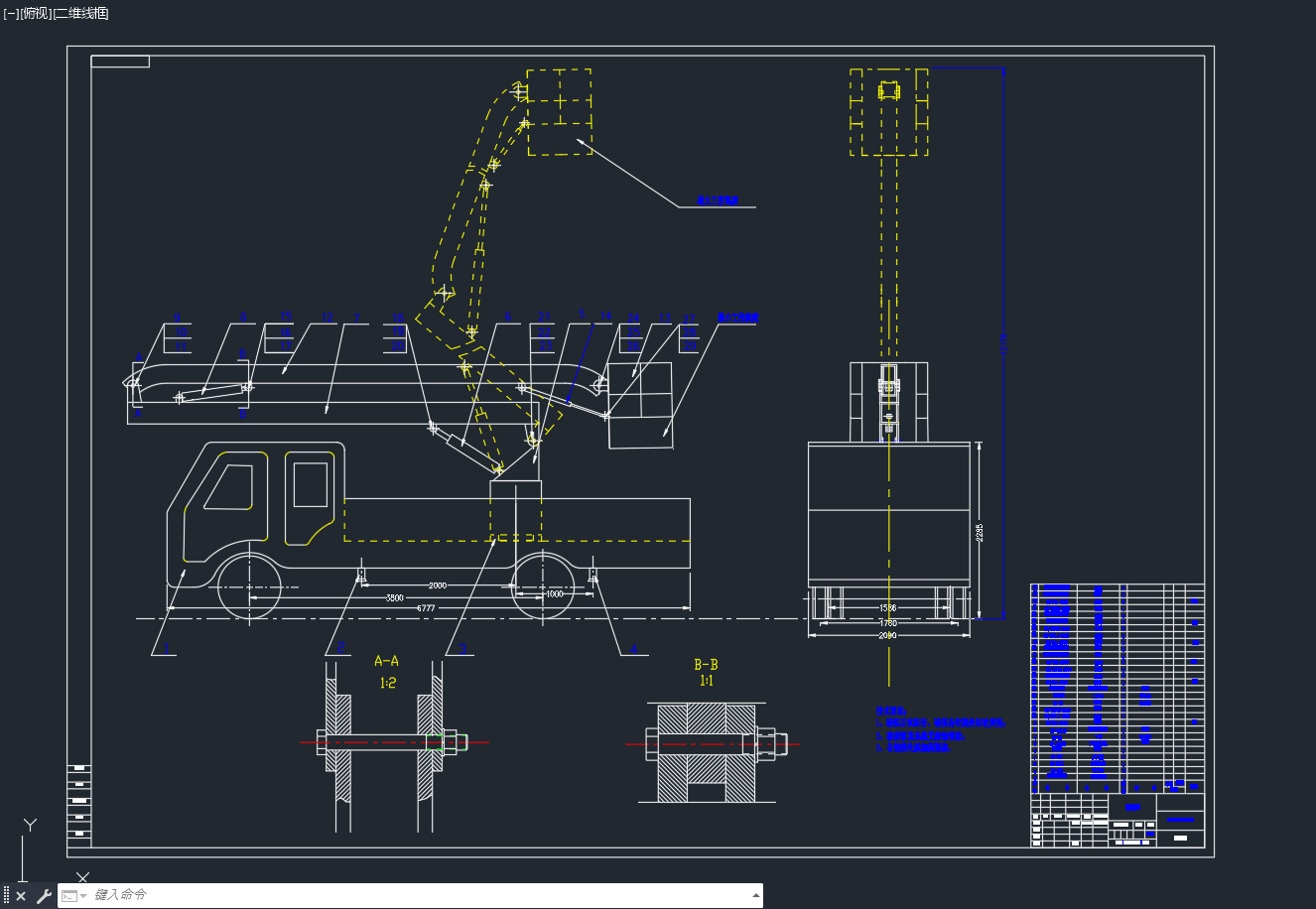This screenshot has height=909, width=1316.
Task: Open the 二维线框 visual style menu
Action: click(x=81, y=13)
